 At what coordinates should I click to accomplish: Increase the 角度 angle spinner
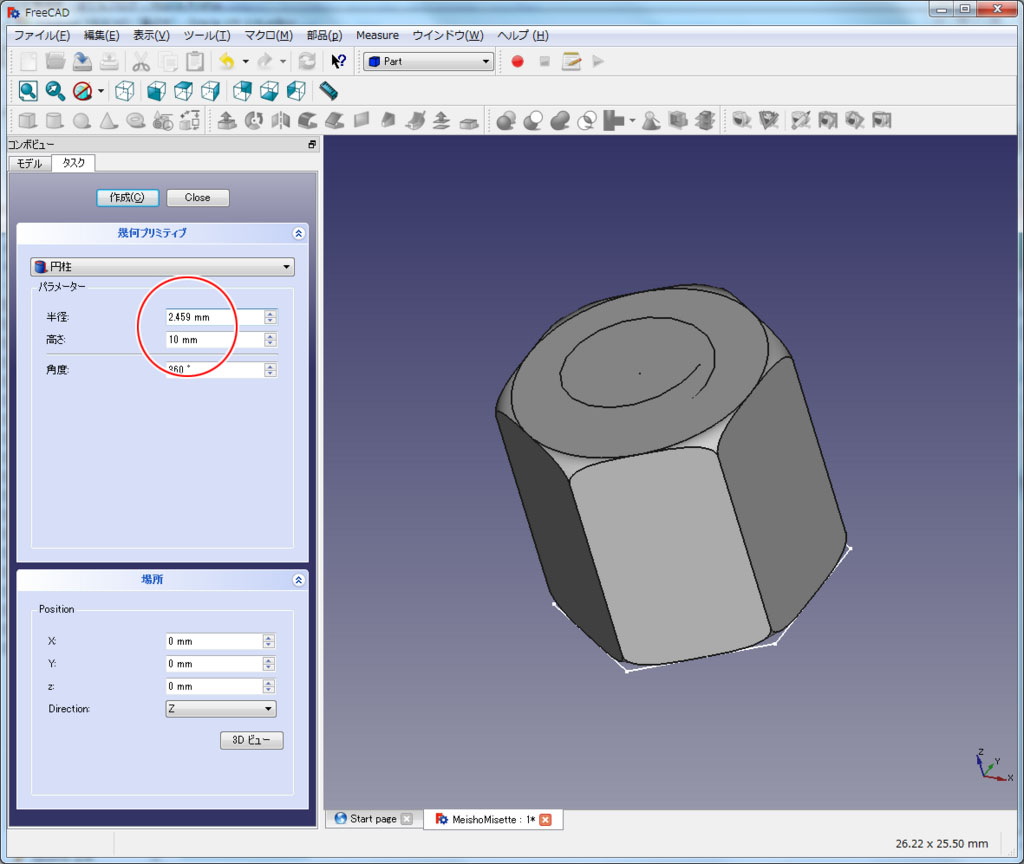(x=270, y=366)
